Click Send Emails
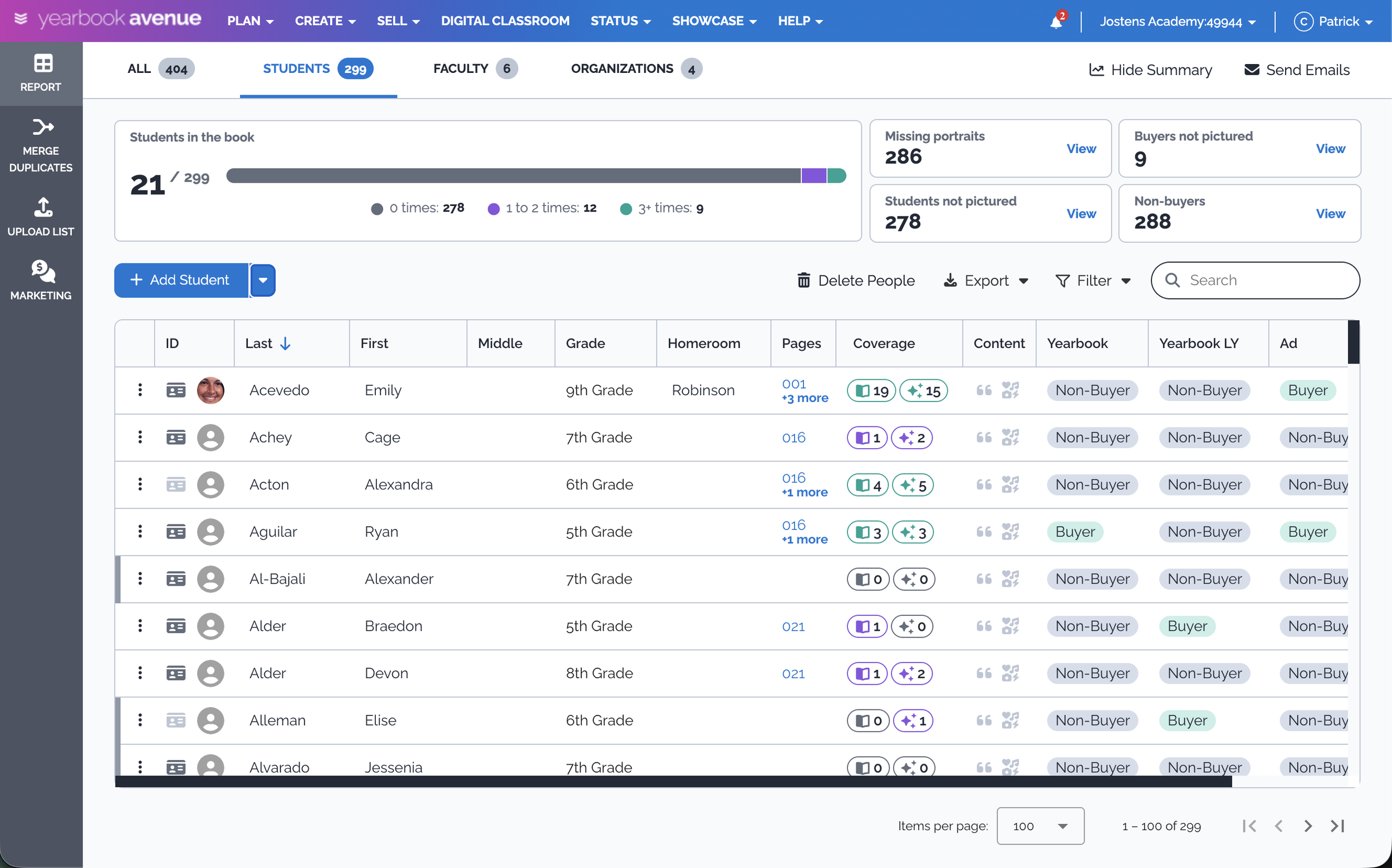Screen dimensions: 1392x868 (x=1296, y=70)
